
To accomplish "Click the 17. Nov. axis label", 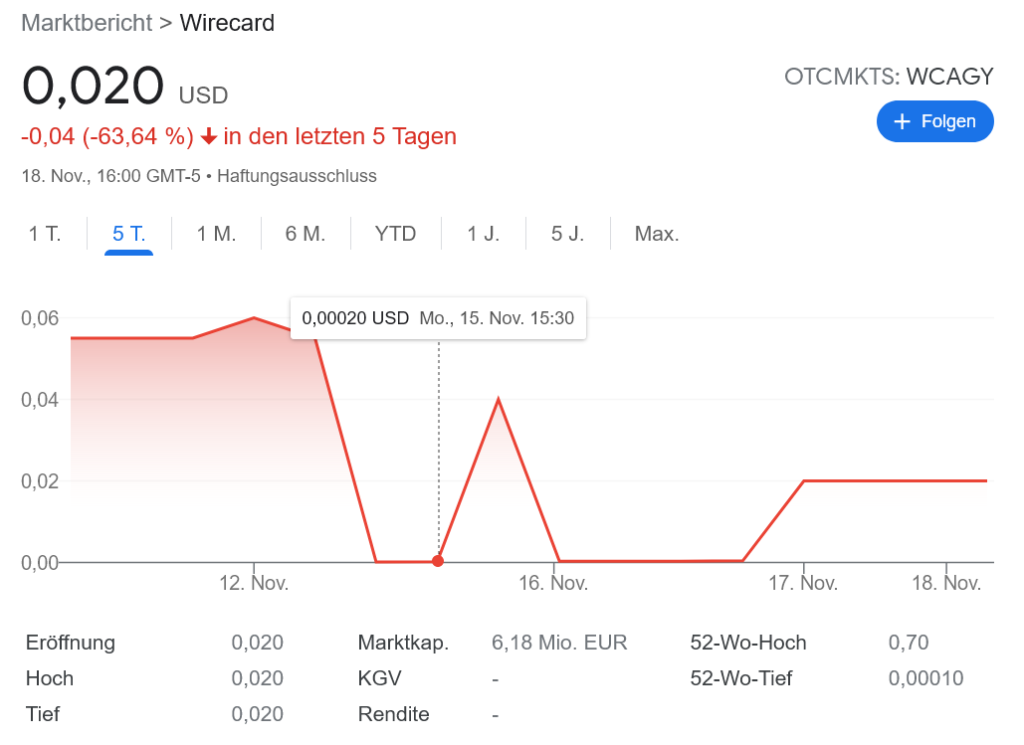I will pos(804,583).
